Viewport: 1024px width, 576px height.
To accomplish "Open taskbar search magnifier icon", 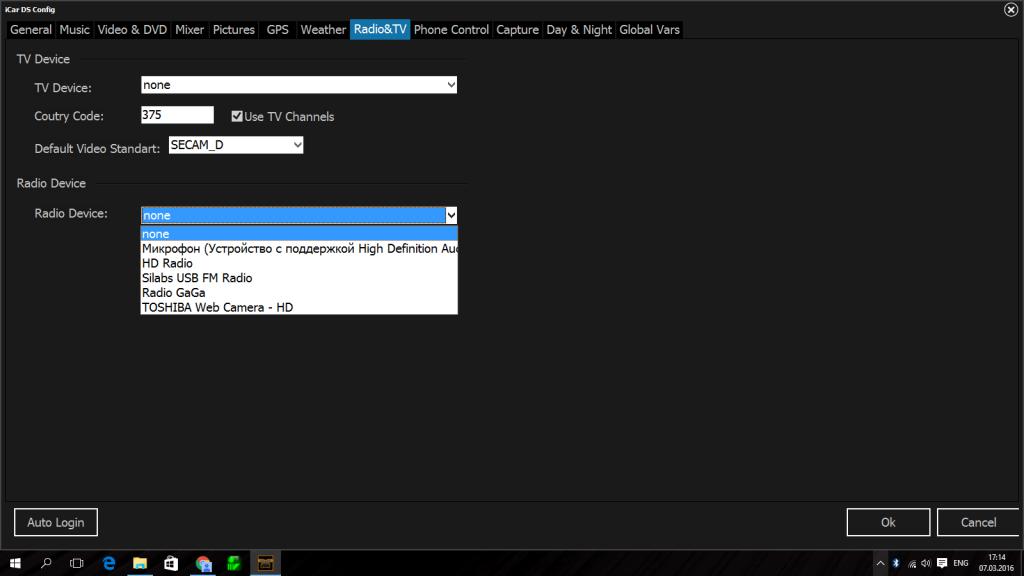I will pos(46,563).
